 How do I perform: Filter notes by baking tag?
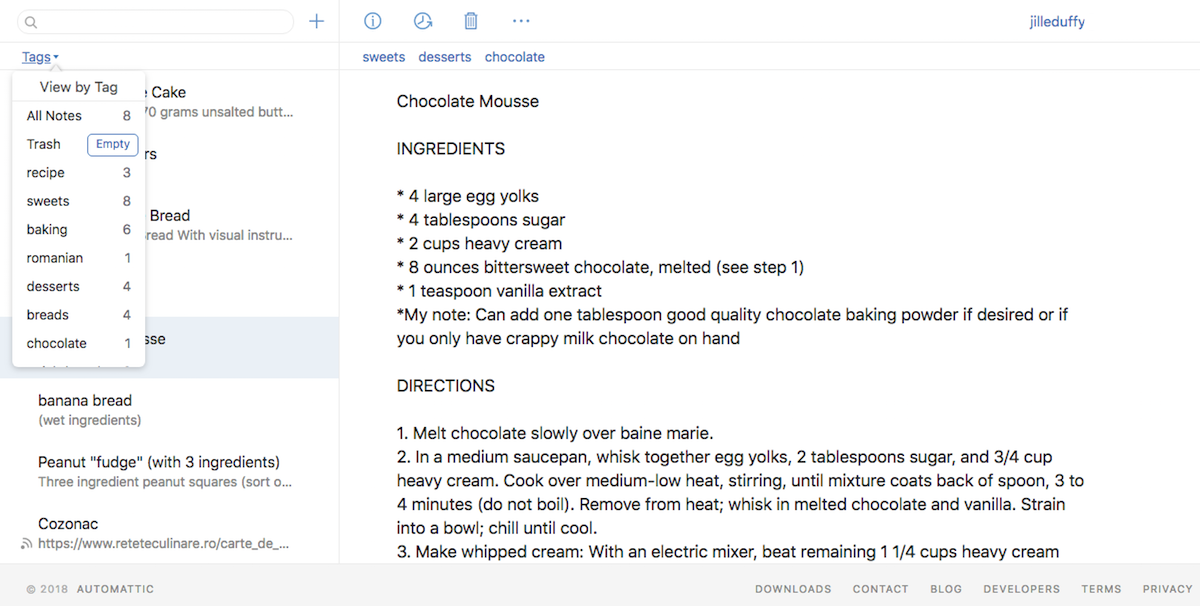[x=47, y=230]
